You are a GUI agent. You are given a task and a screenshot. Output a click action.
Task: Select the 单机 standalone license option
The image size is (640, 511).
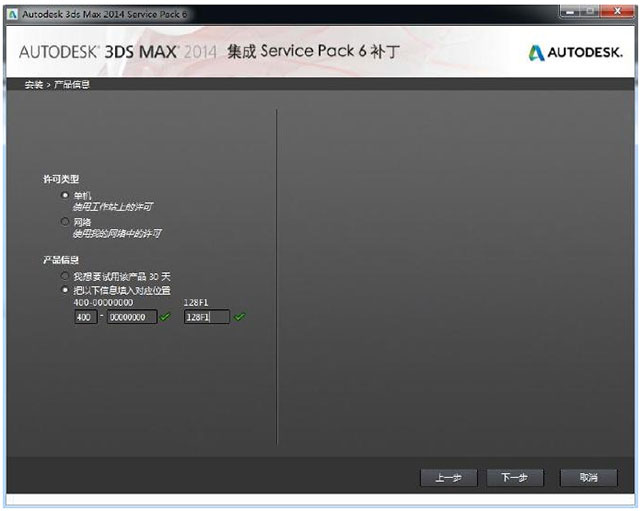pyautogui.click(x=66, y=195)
